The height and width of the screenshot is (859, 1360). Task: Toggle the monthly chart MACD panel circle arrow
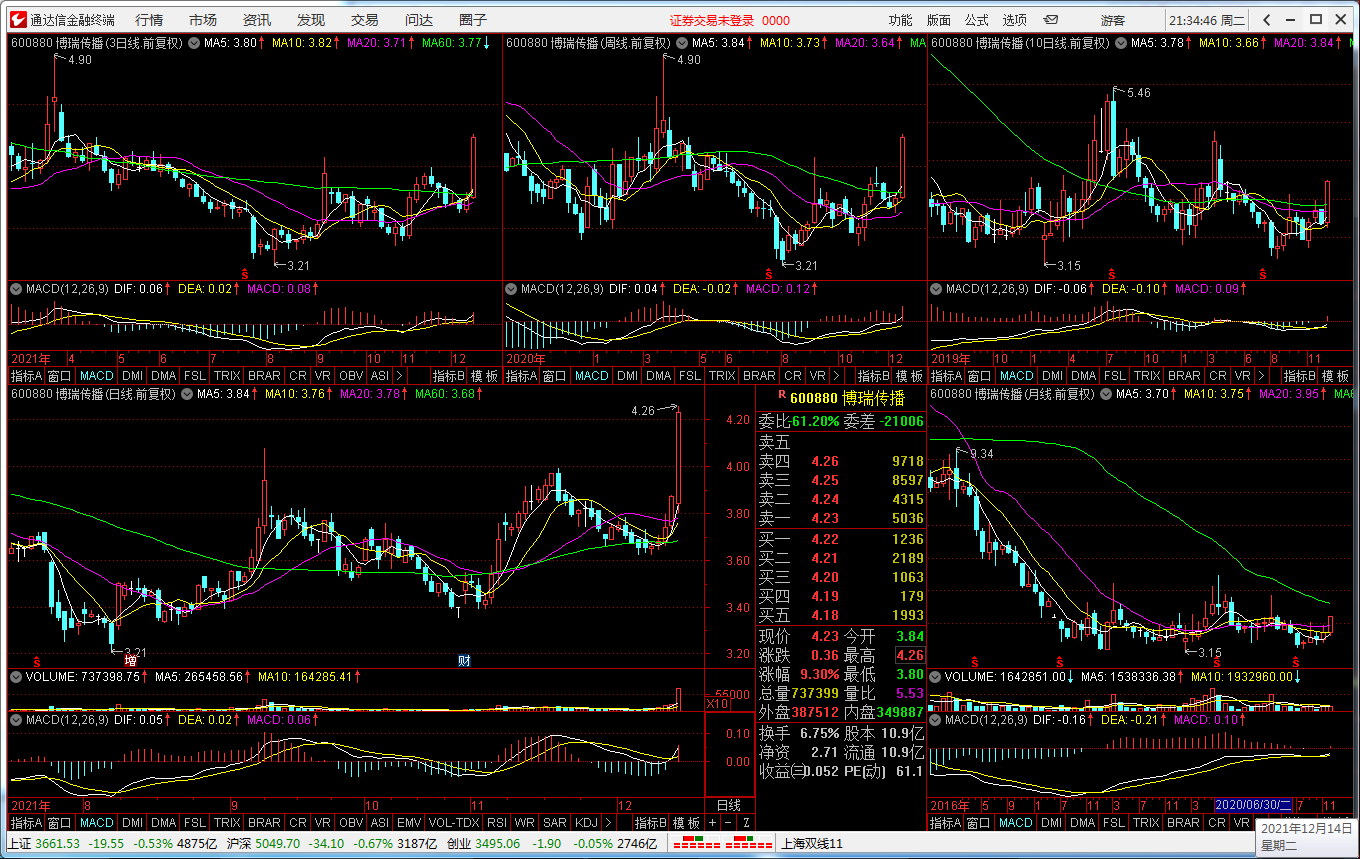[936, 720]
